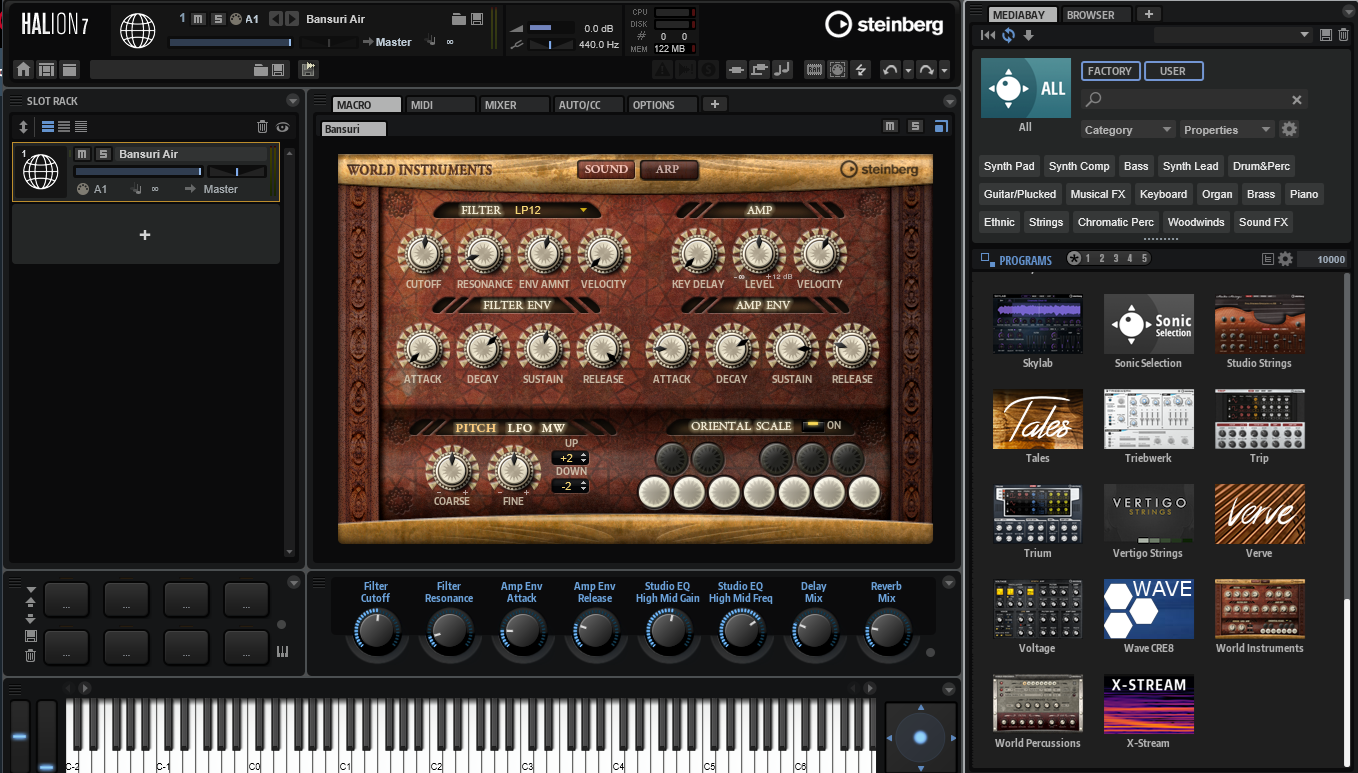Image resolution: width=1358 pixels, height=773 pixels.
Task: Click the MediaBay save preset icon
Action: click(x=1326, y=35)
